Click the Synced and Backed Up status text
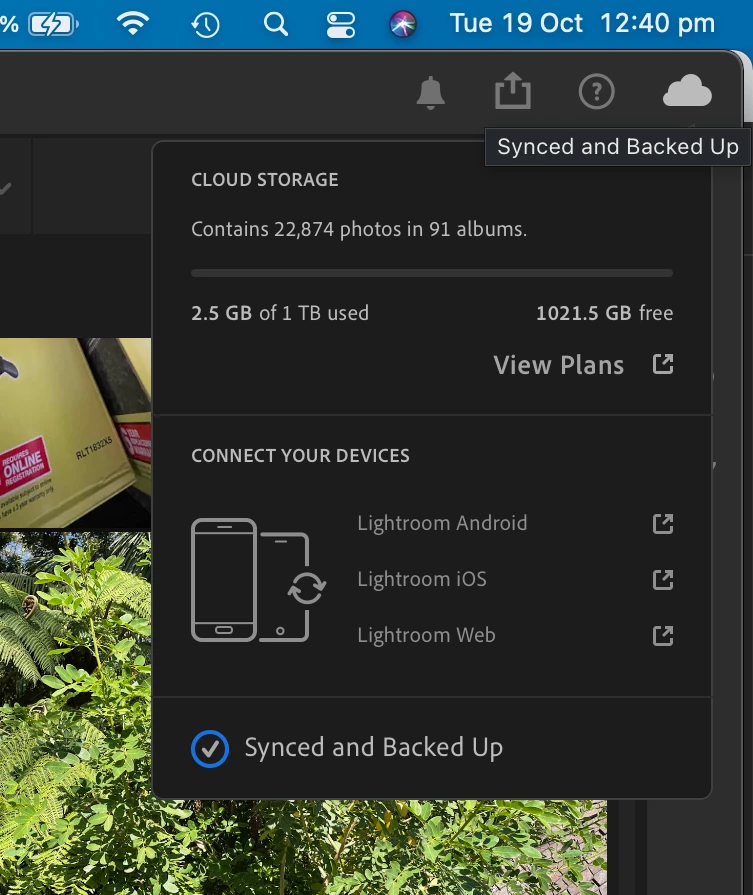Image resolution: width=753 pixels, height=895 pixels. (374, 748)
